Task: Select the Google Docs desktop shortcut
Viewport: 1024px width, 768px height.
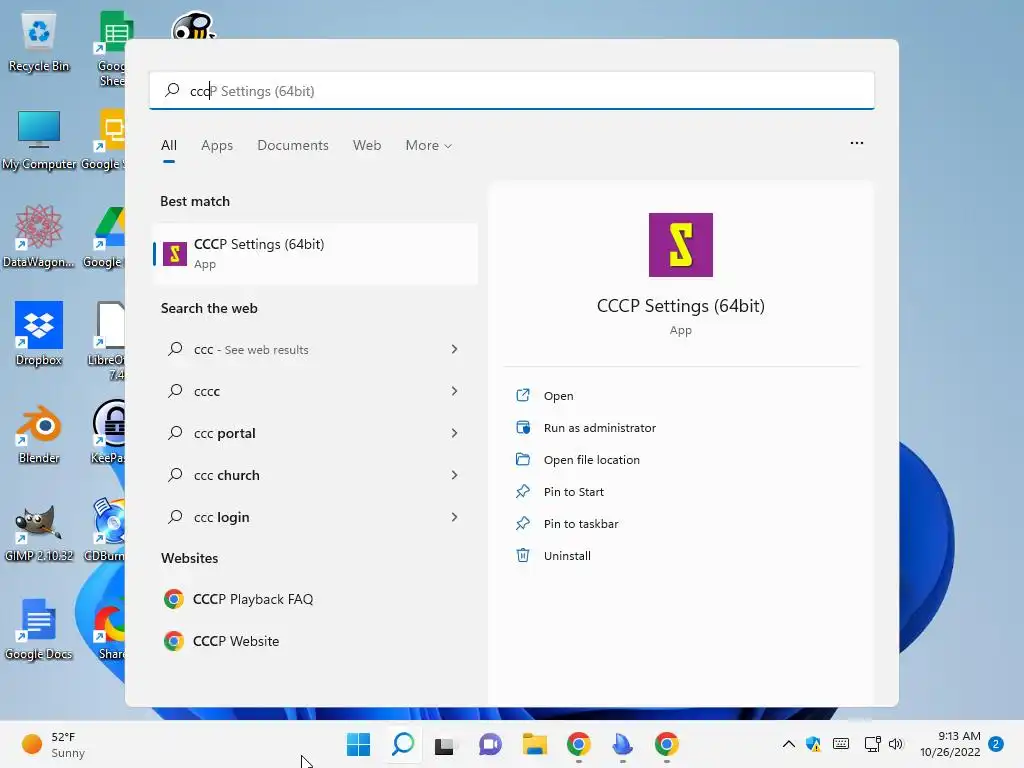Action: (39, 630)
